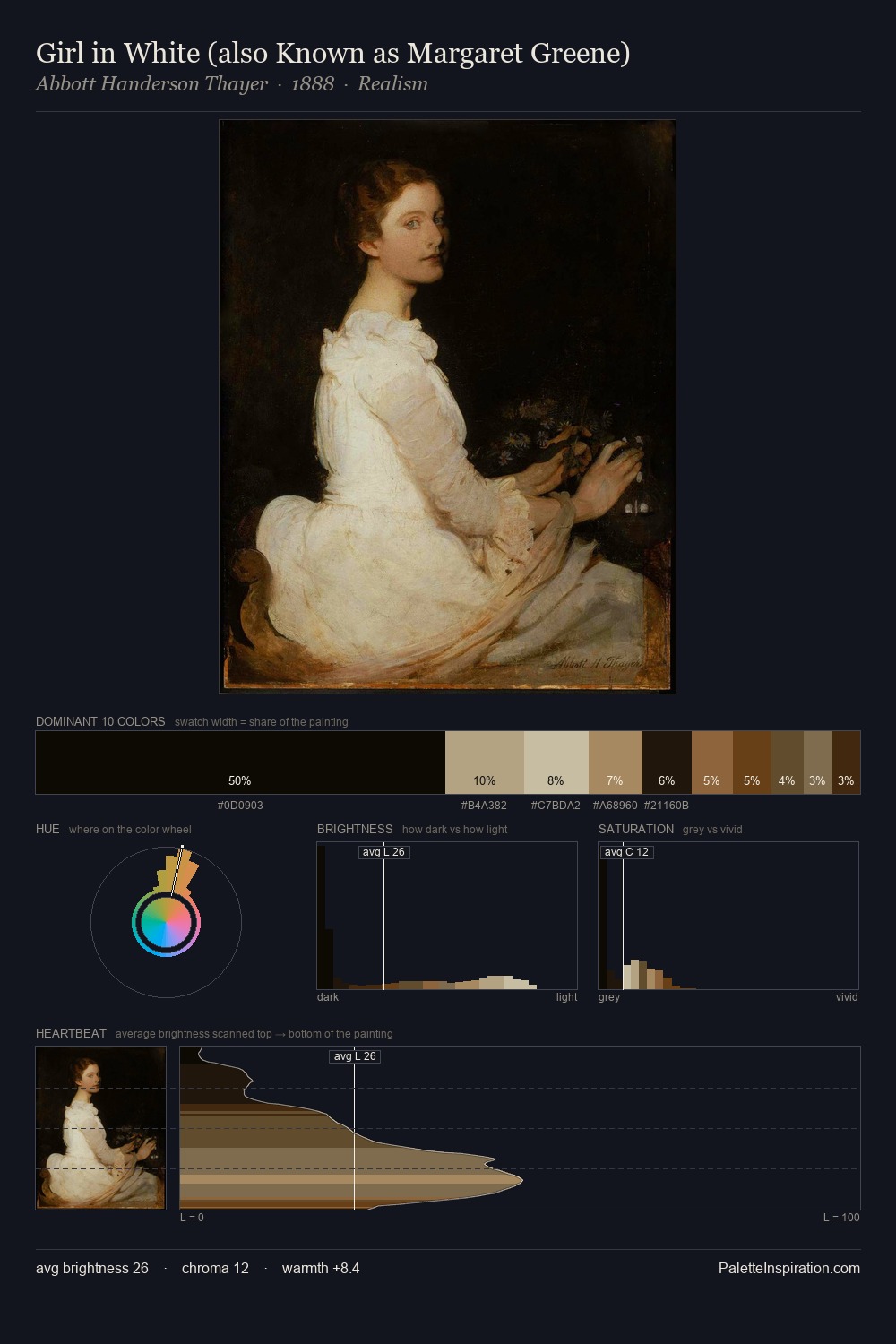Viewport: 896px width, 1344px height.
Task: Click the heartbeat brightness profile chart
Action: pos(520,1128)
